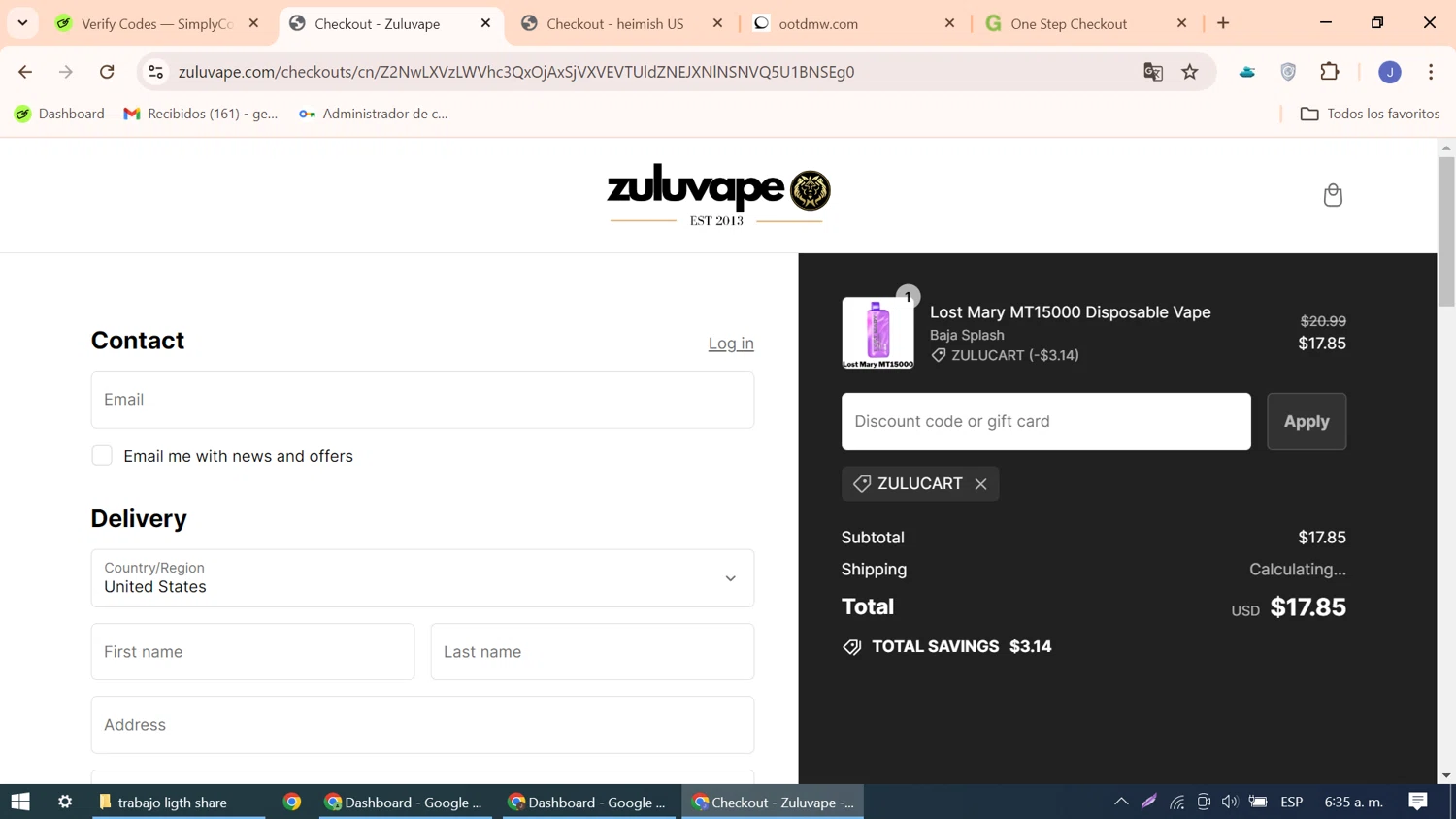This screenshot has height=819, width=1456.
Task: View site information icon in address bar
Action: pyautogui.click(x=155, y=72)
